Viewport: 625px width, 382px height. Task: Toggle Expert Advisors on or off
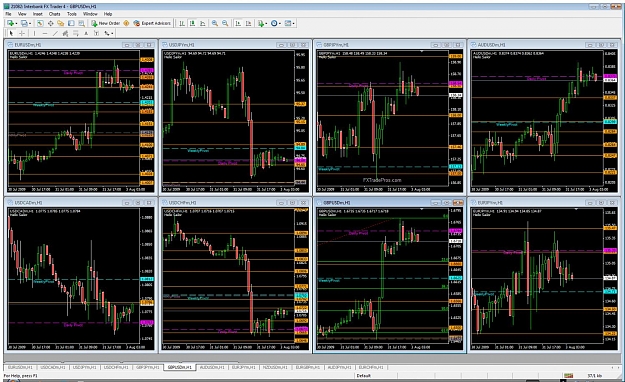tap(152, 24)
